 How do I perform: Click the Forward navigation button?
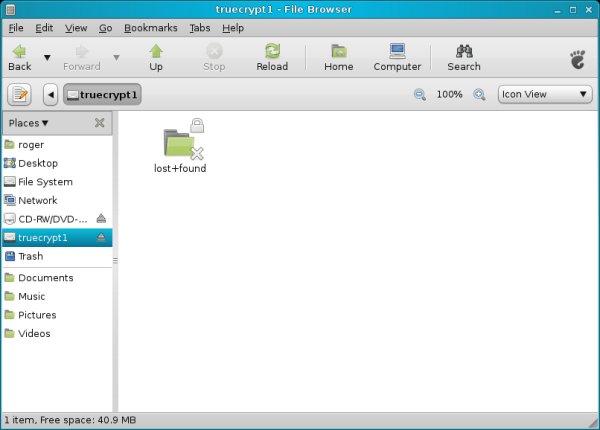[x=82, y=58]
